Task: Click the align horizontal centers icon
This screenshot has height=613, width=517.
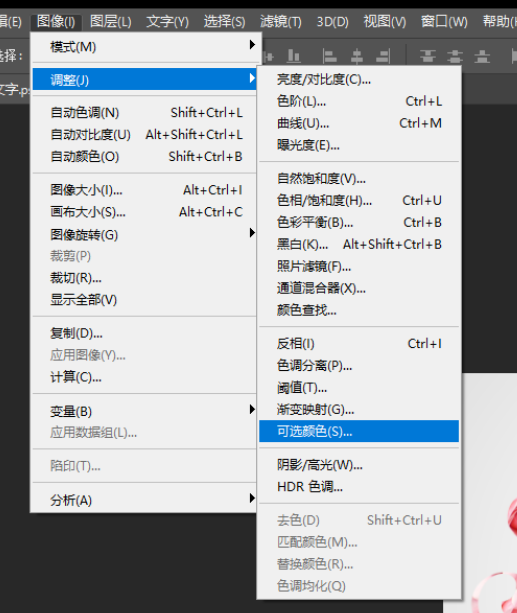Action: pos(356,56)
